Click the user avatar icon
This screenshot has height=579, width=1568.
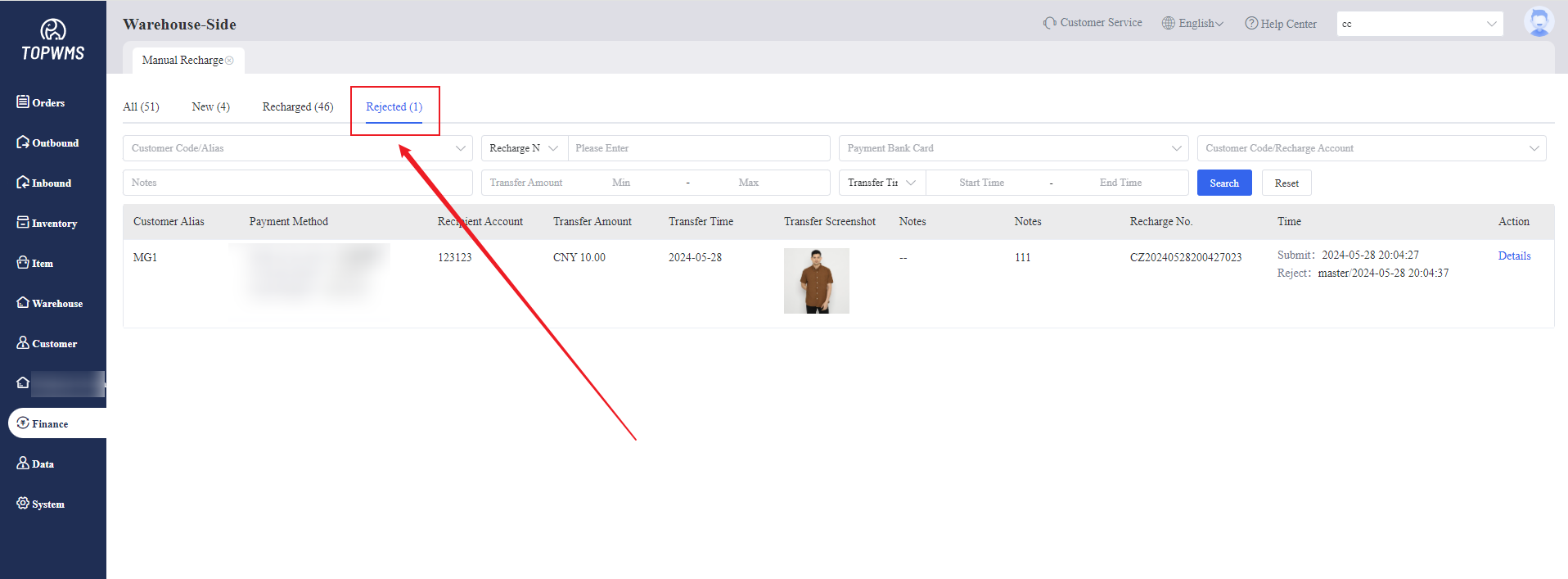pyautogui.click(x=1539, y=22)
